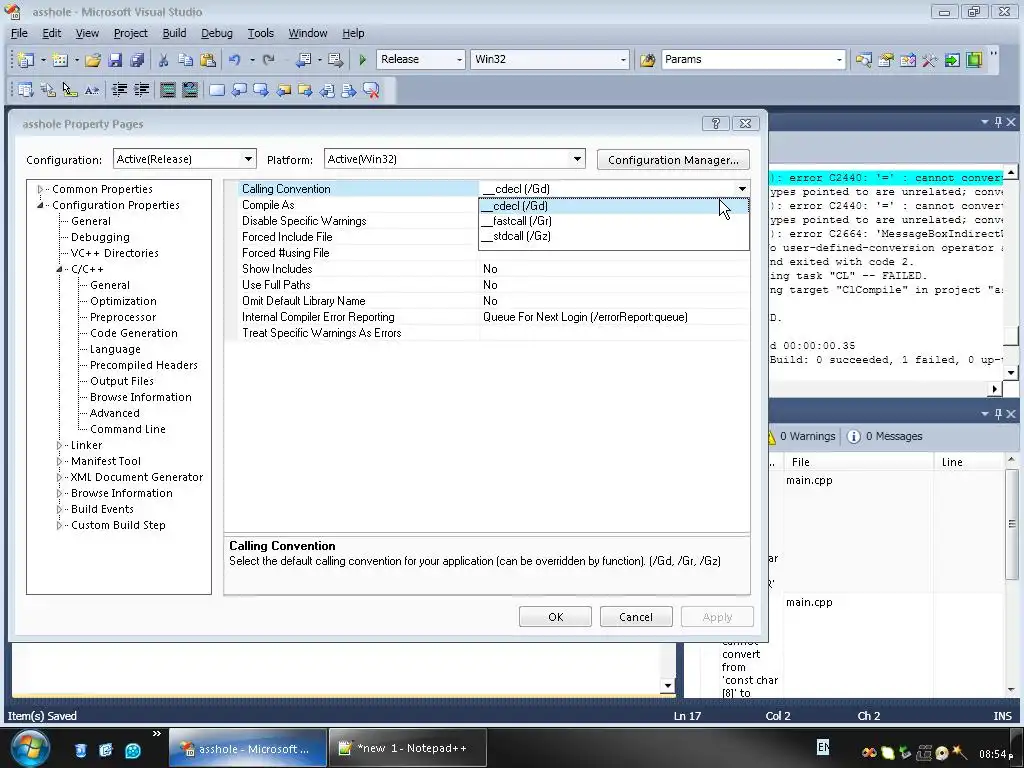Open the Build menu
Viewport: 1024px width, 768px height.
[x=174, y=33]
